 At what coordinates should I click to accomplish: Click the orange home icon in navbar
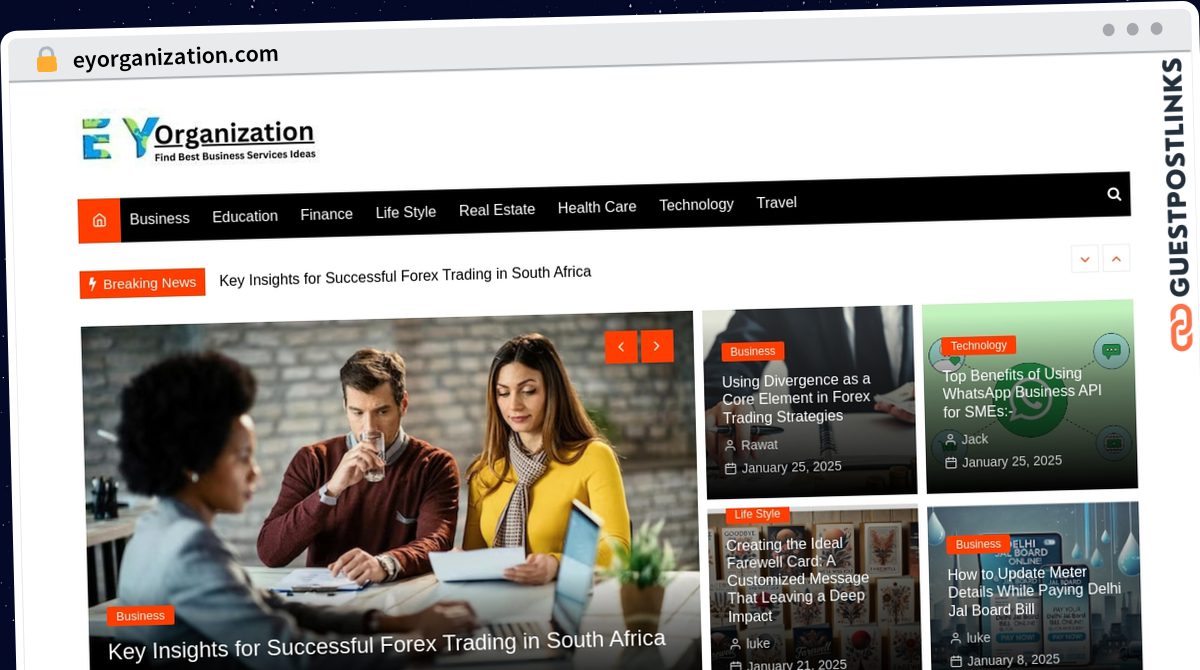[x=99, y=220]
